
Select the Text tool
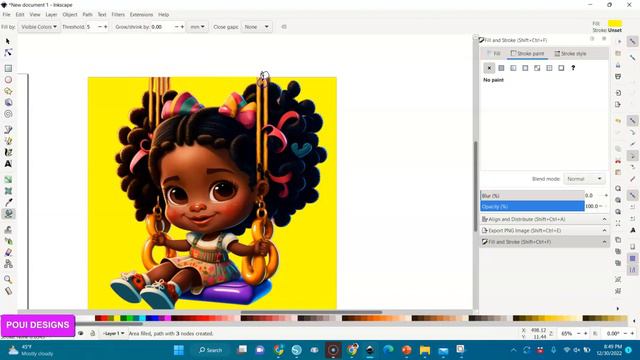pos(8,164)
